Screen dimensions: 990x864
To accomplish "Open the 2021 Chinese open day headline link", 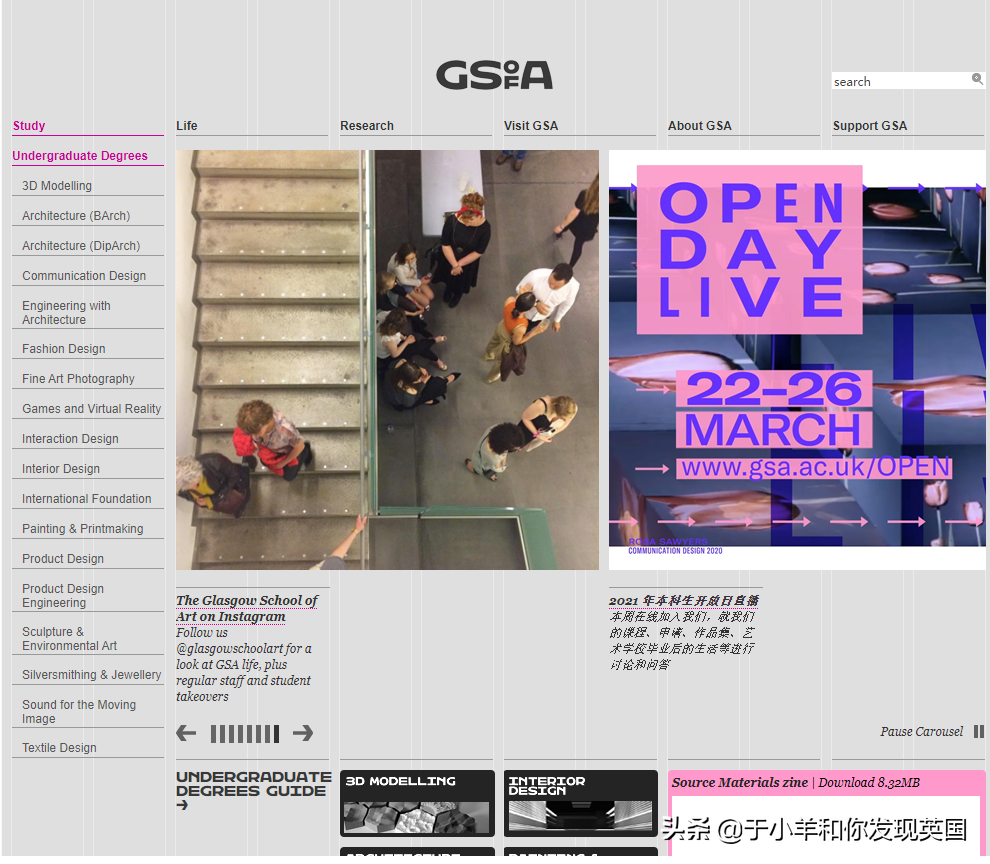I will 684,600.
